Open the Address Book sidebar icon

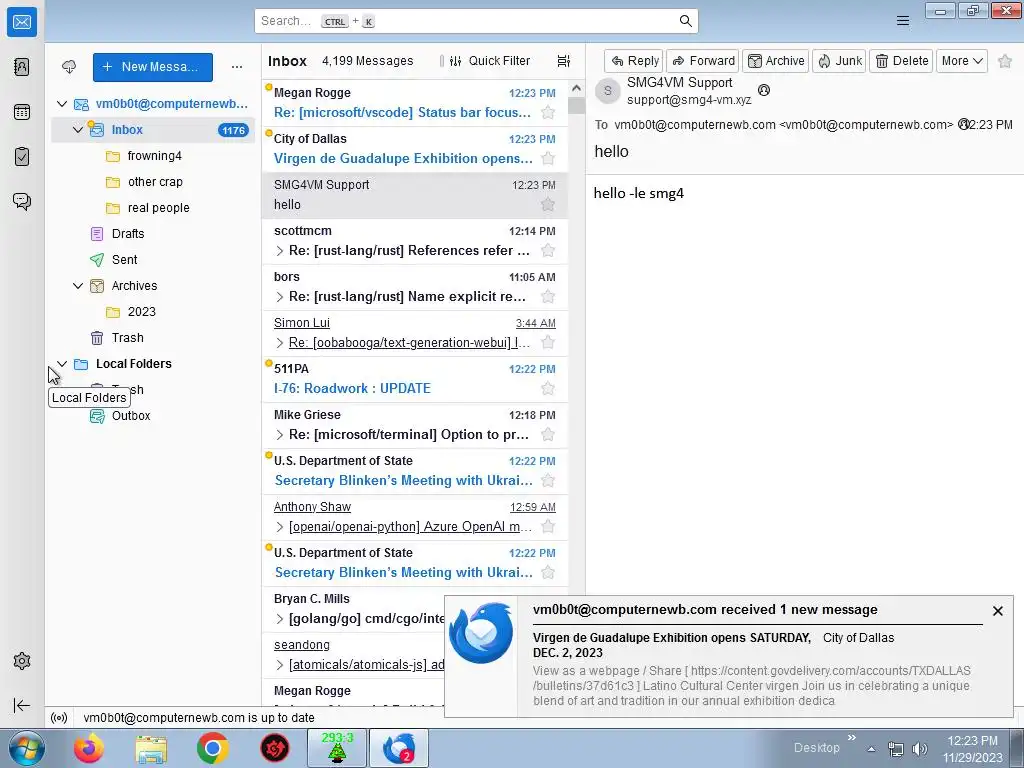22,67
